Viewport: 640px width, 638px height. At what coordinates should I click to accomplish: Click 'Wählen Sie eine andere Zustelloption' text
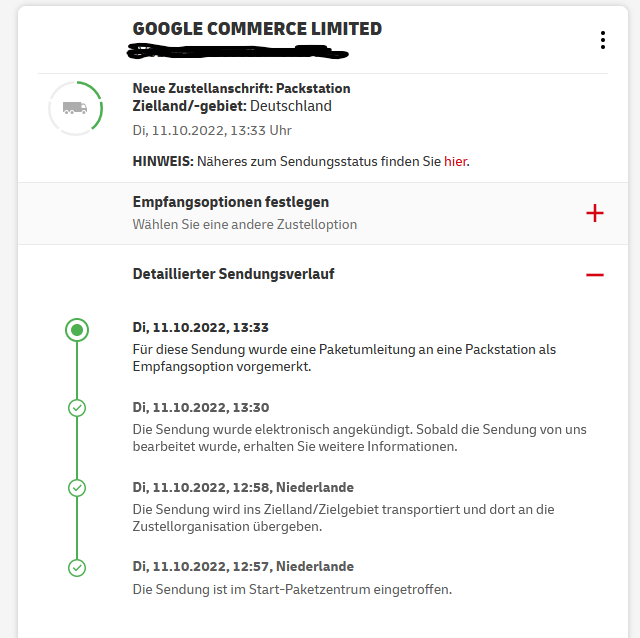(x=245, y=224)
